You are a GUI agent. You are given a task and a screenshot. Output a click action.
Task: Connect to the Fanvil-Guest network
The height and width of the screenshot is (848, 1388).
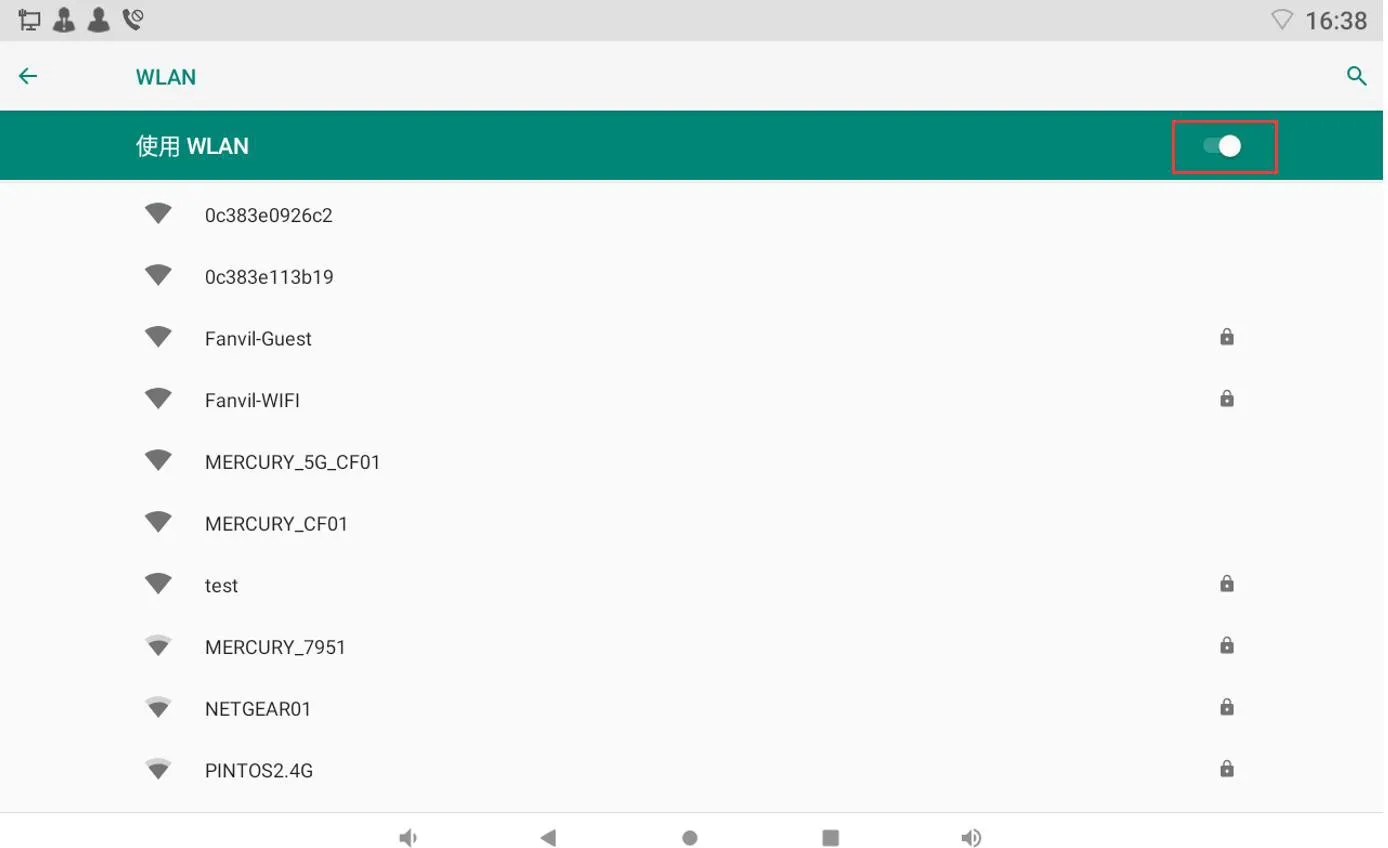click(x=258, y=339)
